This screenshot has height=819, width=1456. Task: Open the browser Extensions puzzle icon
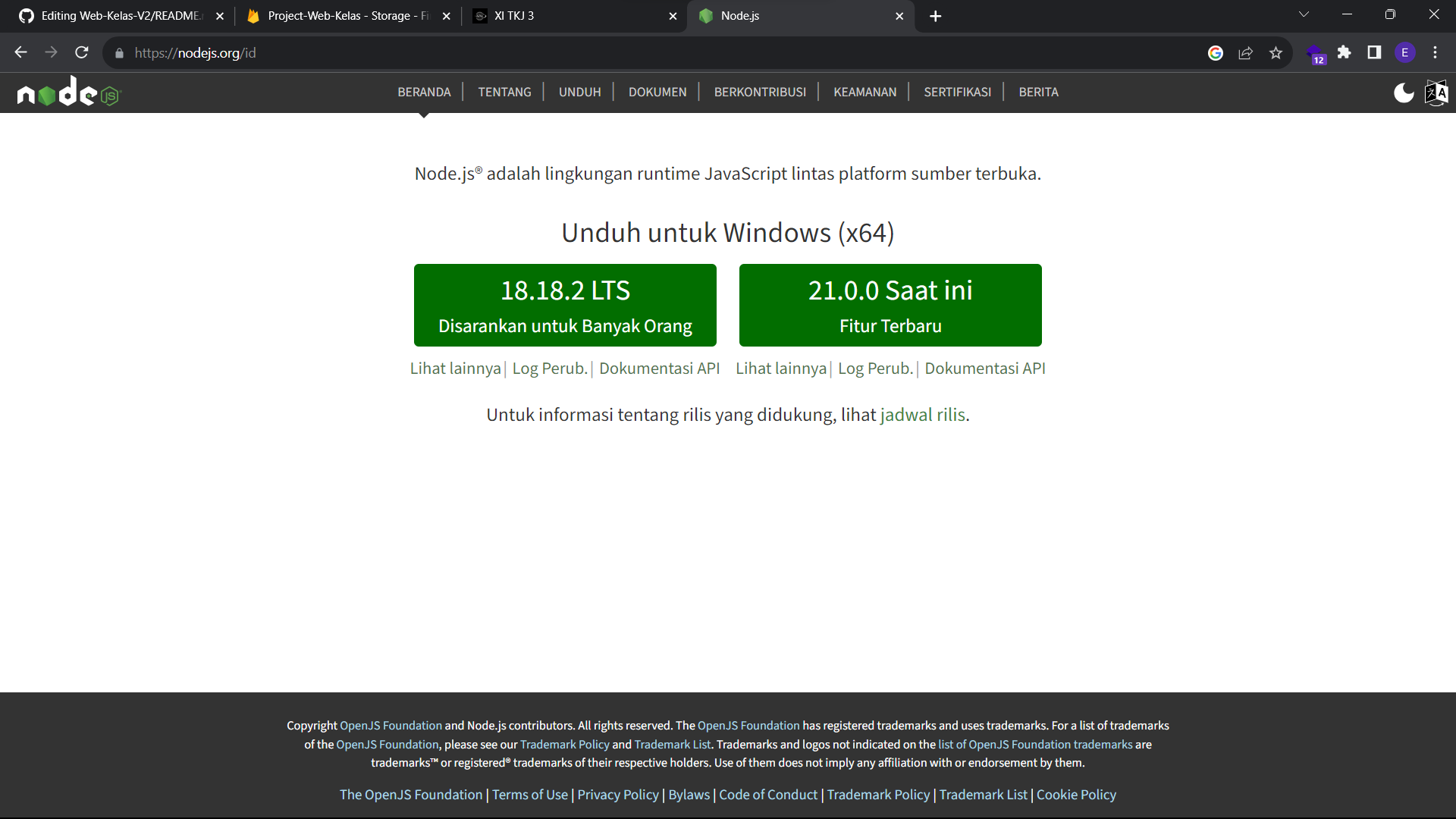(x=1345, y=52)
